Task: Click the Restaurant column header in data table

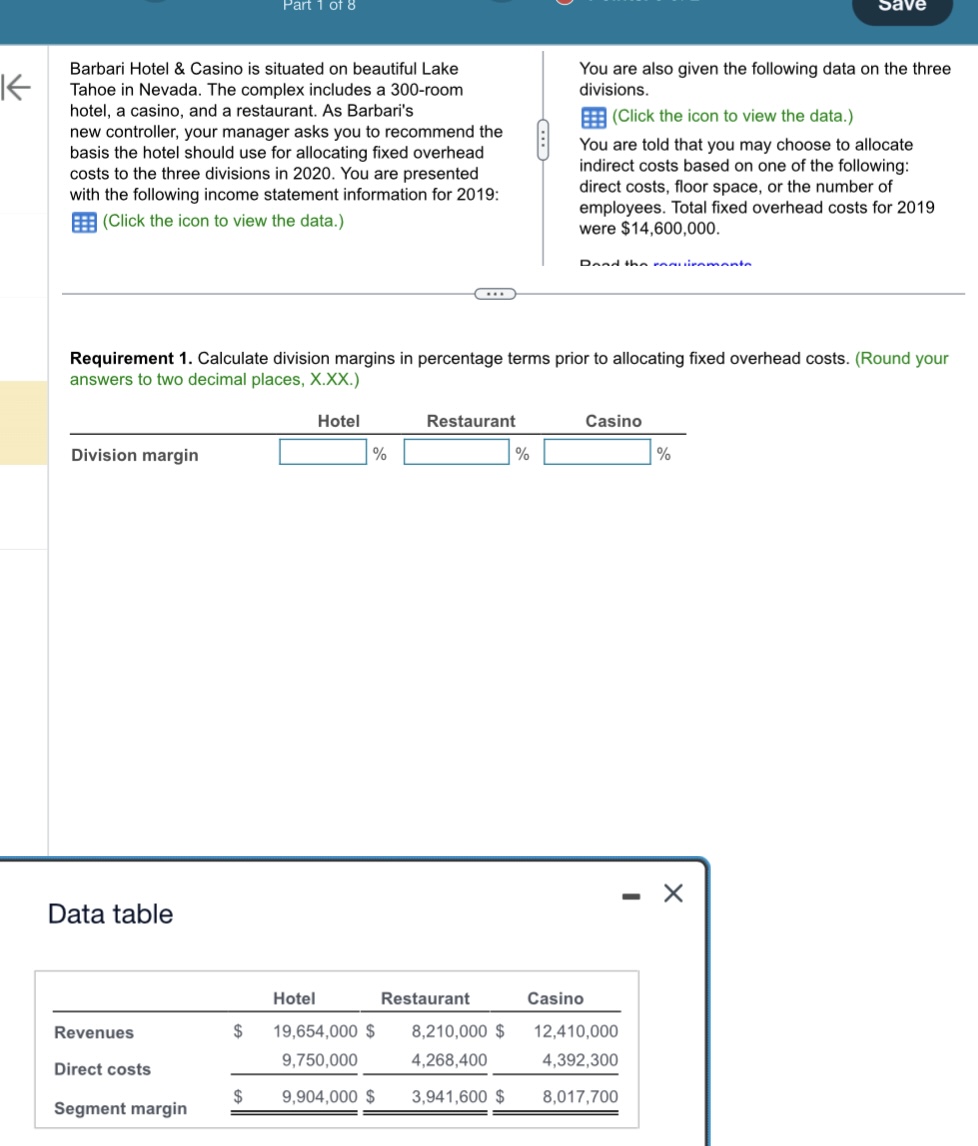Action: [x=425, y=998]
